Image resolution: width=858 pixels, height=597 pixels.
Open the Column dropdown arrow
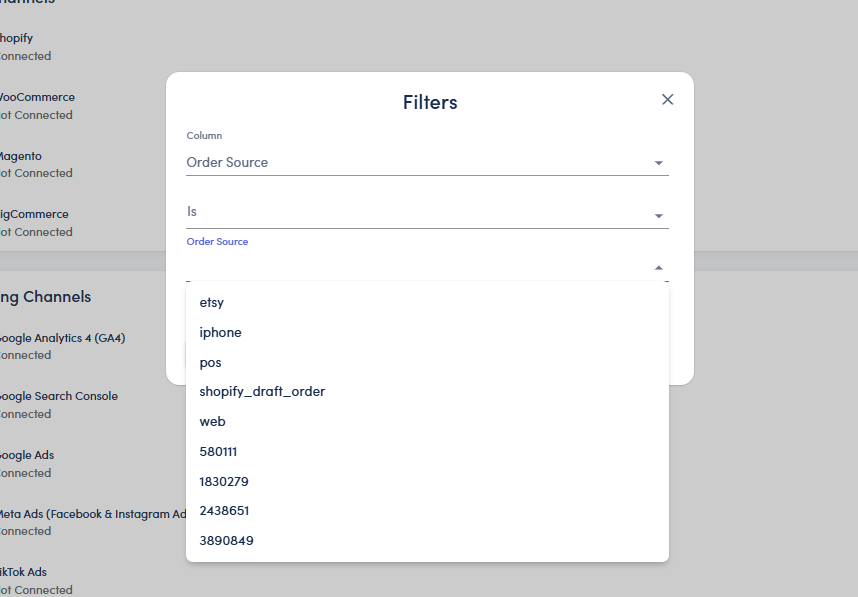(658, 163)
